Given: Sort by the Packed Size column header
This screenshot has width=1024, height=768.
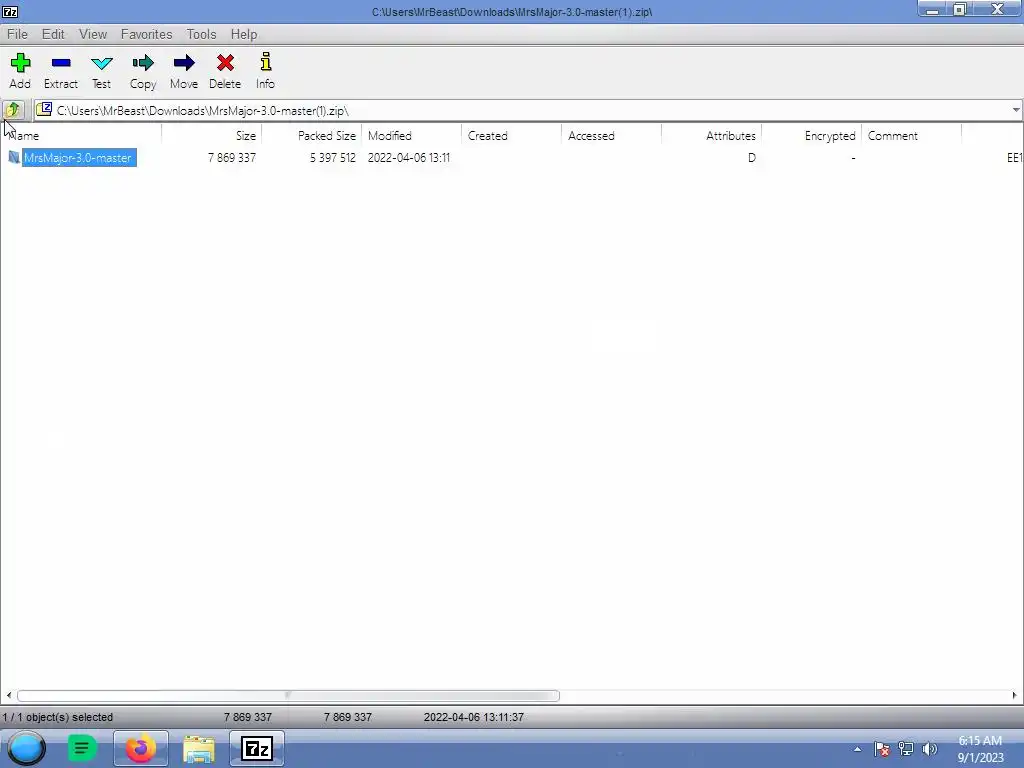Looking at the screenshot, I should point(312,135).
